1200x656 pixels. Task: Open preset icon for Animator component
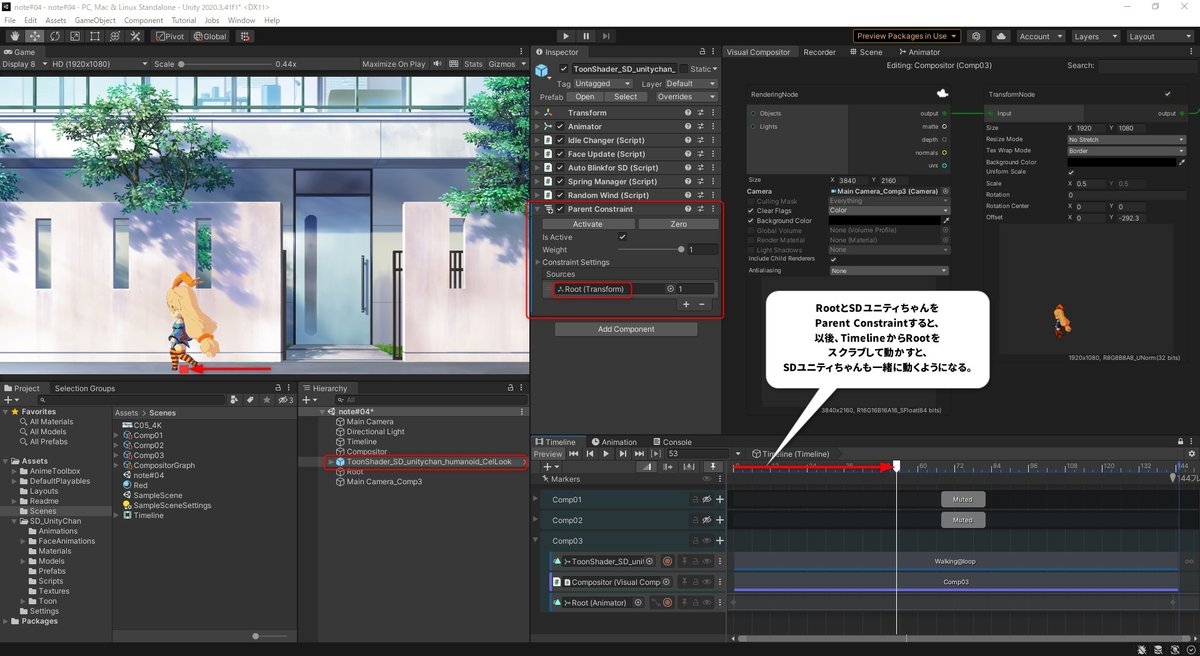(x=700, y=127)
